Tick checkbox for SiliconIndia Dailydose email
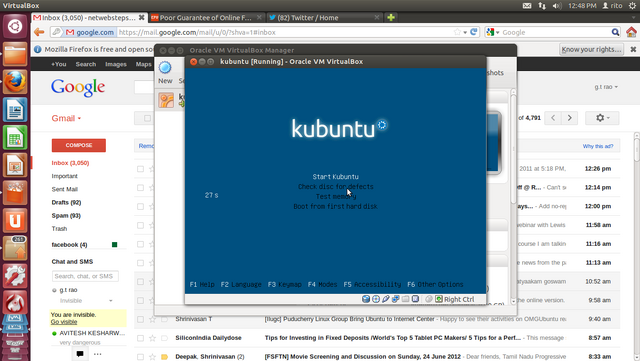Screen dimensions: 640x361 pos(140,338)
